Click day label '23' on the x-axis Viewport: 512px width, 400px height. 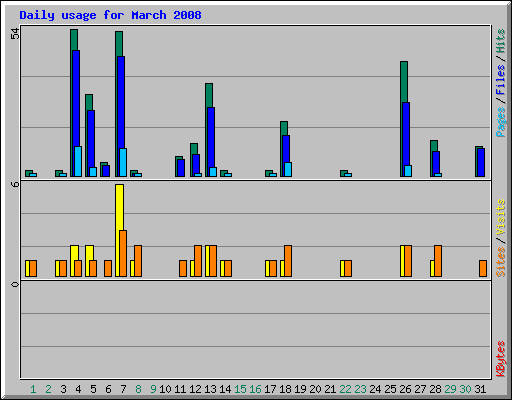click(x=360, y=389)
